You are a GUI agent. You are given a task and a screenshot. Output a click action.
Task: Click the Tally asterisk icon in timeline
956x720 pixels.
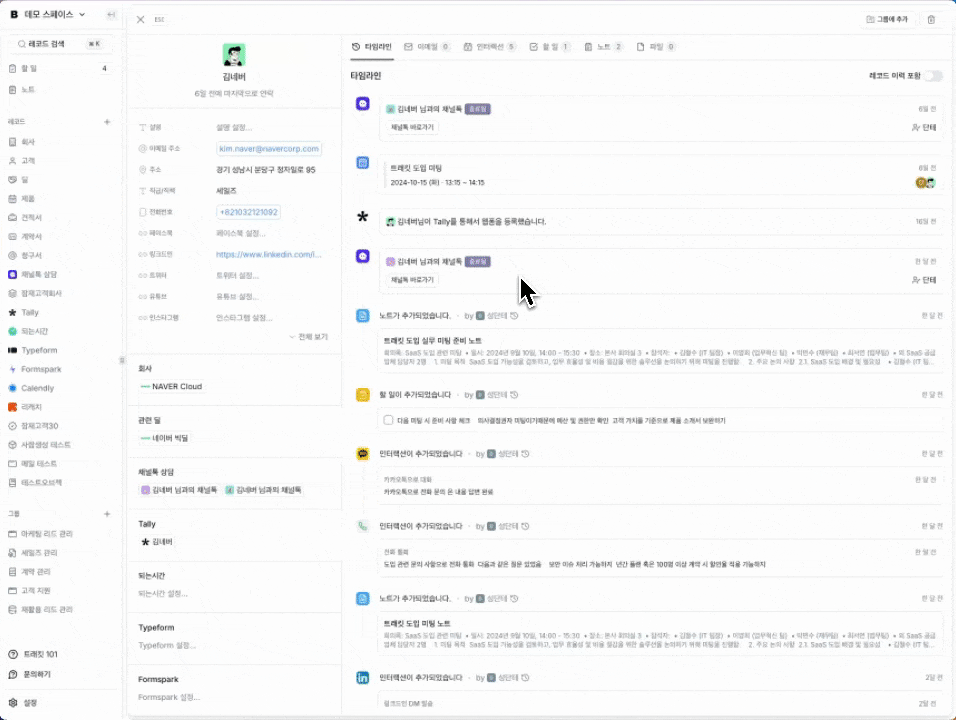tap(363, 217)
